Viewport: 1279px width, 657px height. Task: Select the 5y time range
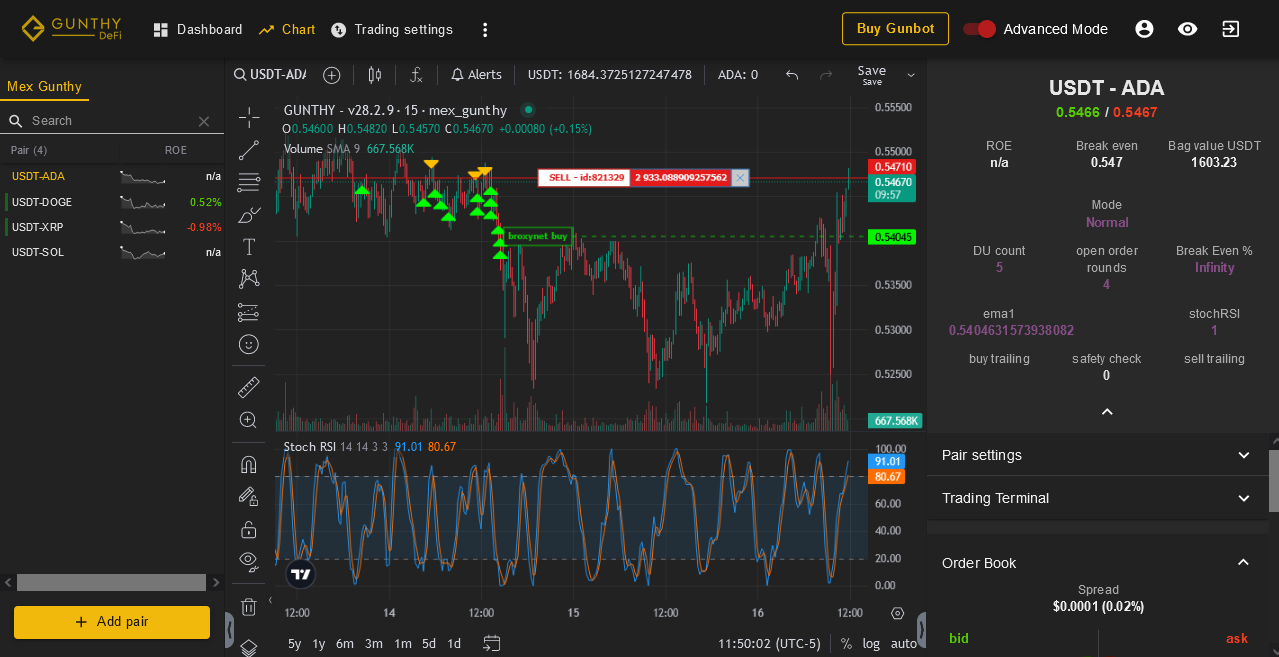pyautogui.click(x=295, y=644)
